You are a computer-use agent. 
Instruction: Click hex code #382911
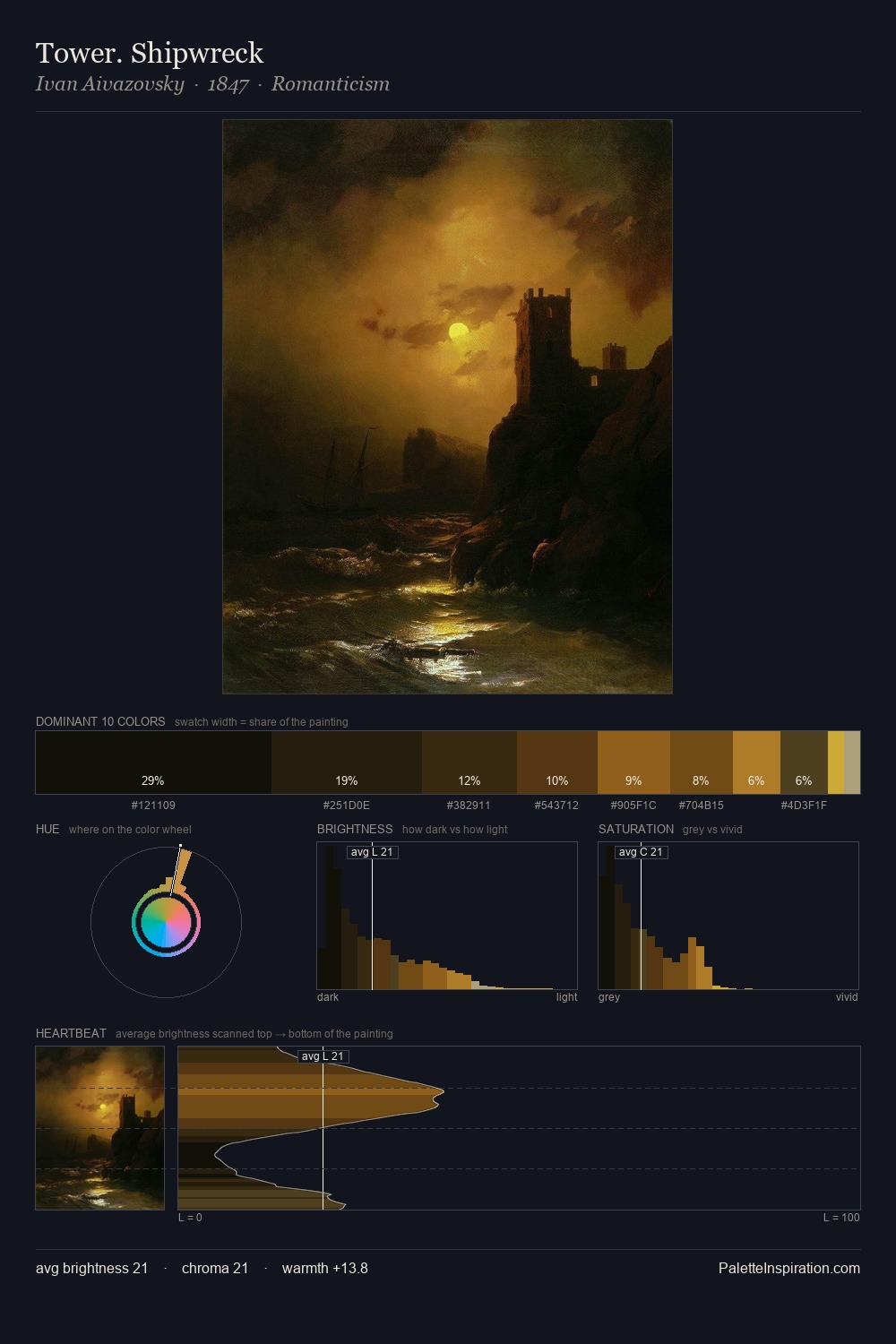(470, 806)
